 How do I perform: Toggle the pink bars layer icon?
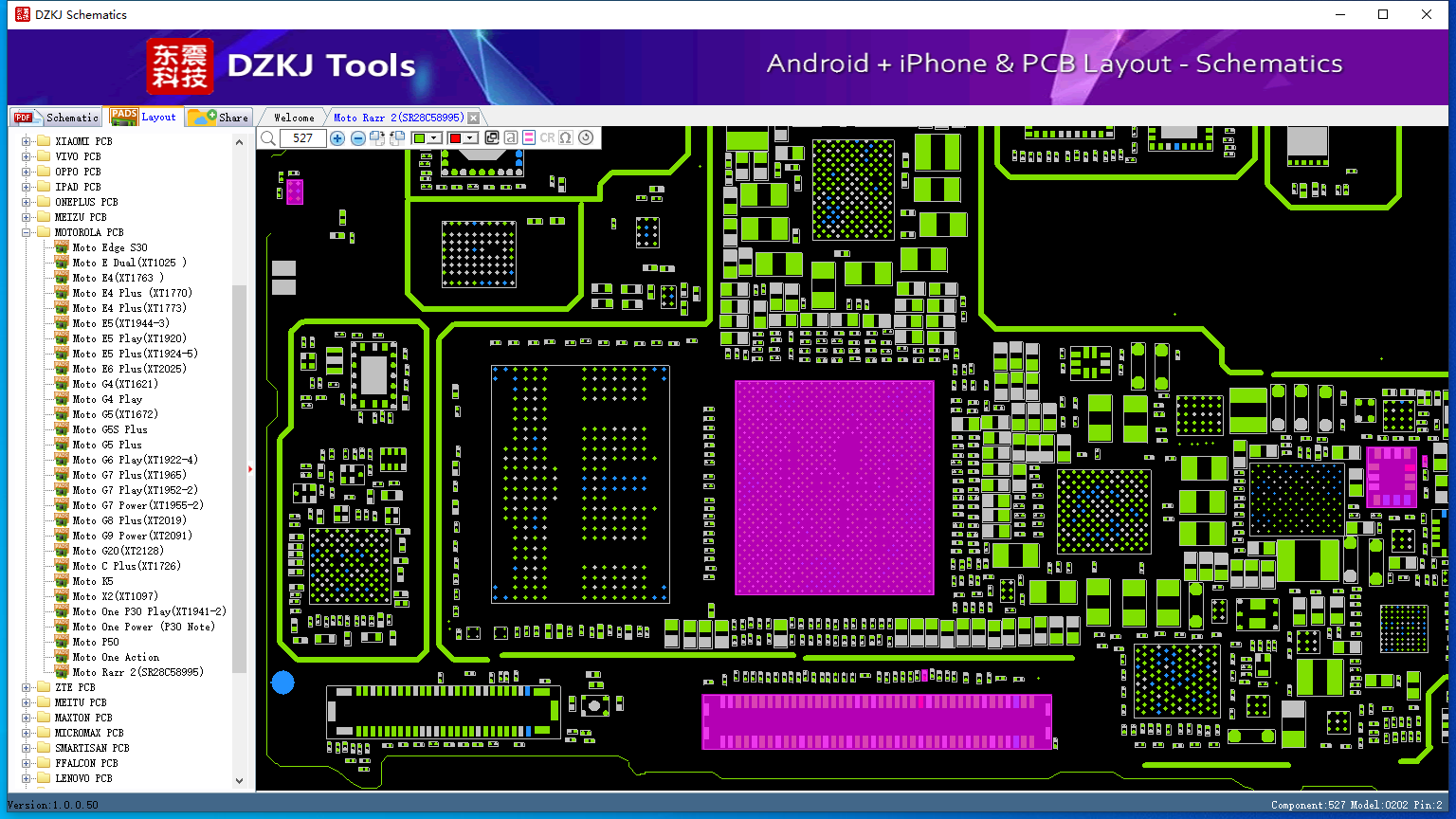tap(529, 137)
